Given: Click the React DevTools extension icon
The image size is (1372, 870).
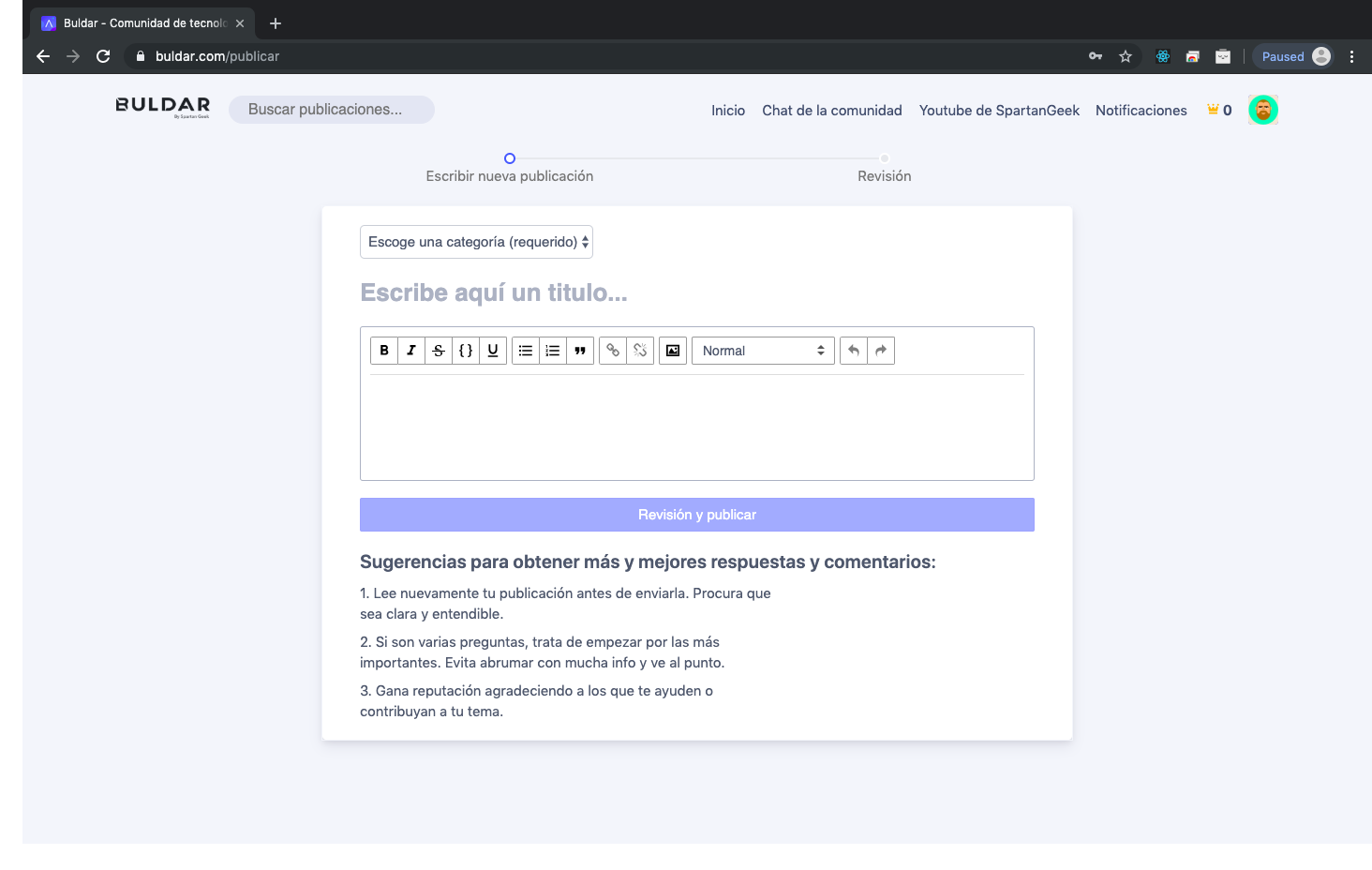Looking at the screenshot, I should [x=1163, y=56].
